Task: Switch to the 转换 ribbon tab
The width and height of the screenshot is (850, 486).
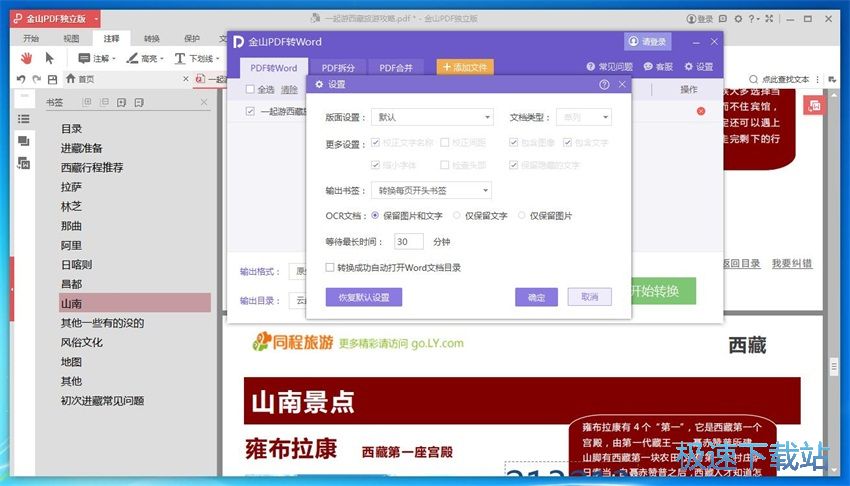Action: (x=152, y=38)
